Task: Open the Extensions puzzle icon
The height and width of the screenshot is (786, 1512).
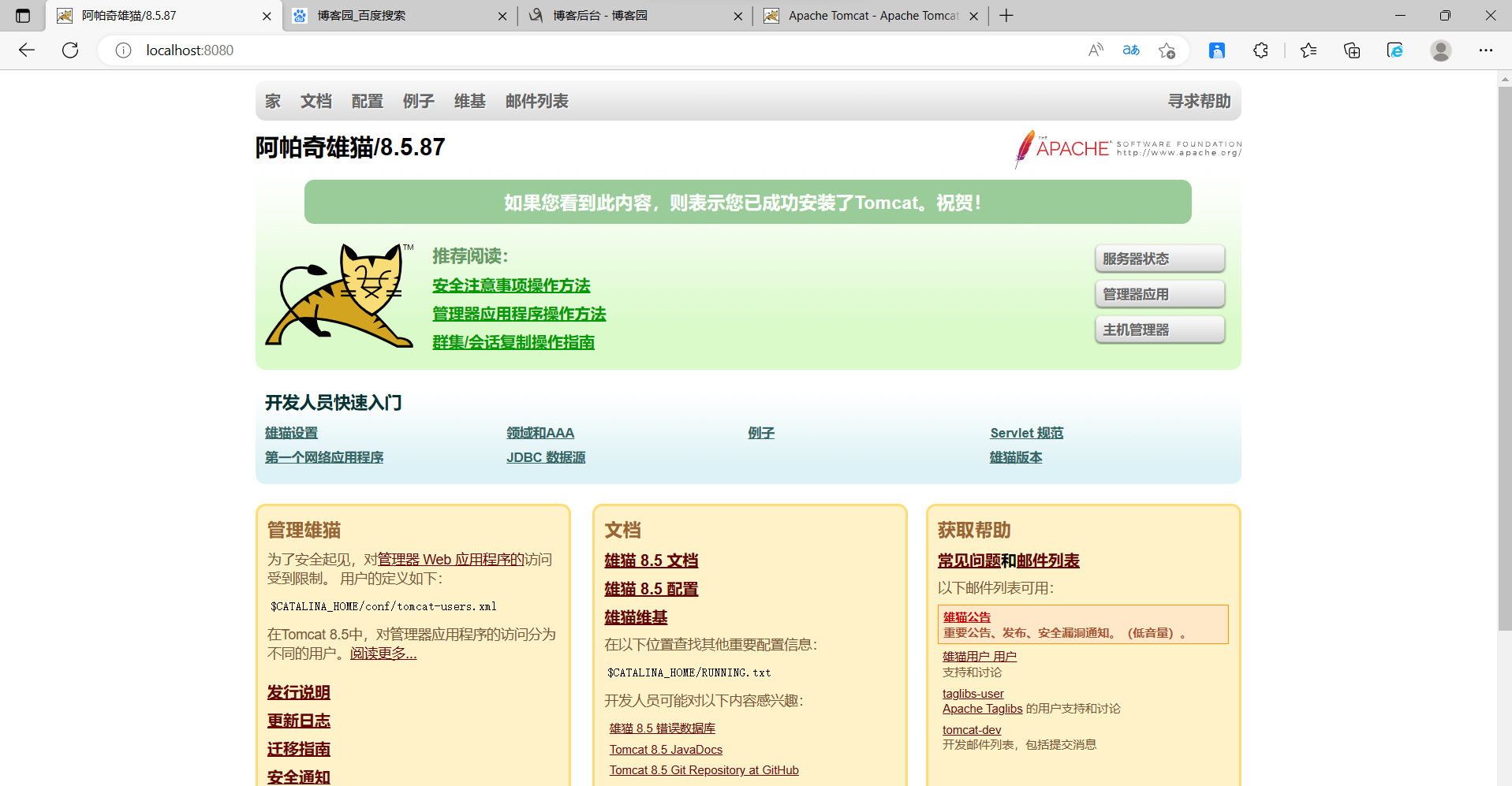Action: (1260, 50)
